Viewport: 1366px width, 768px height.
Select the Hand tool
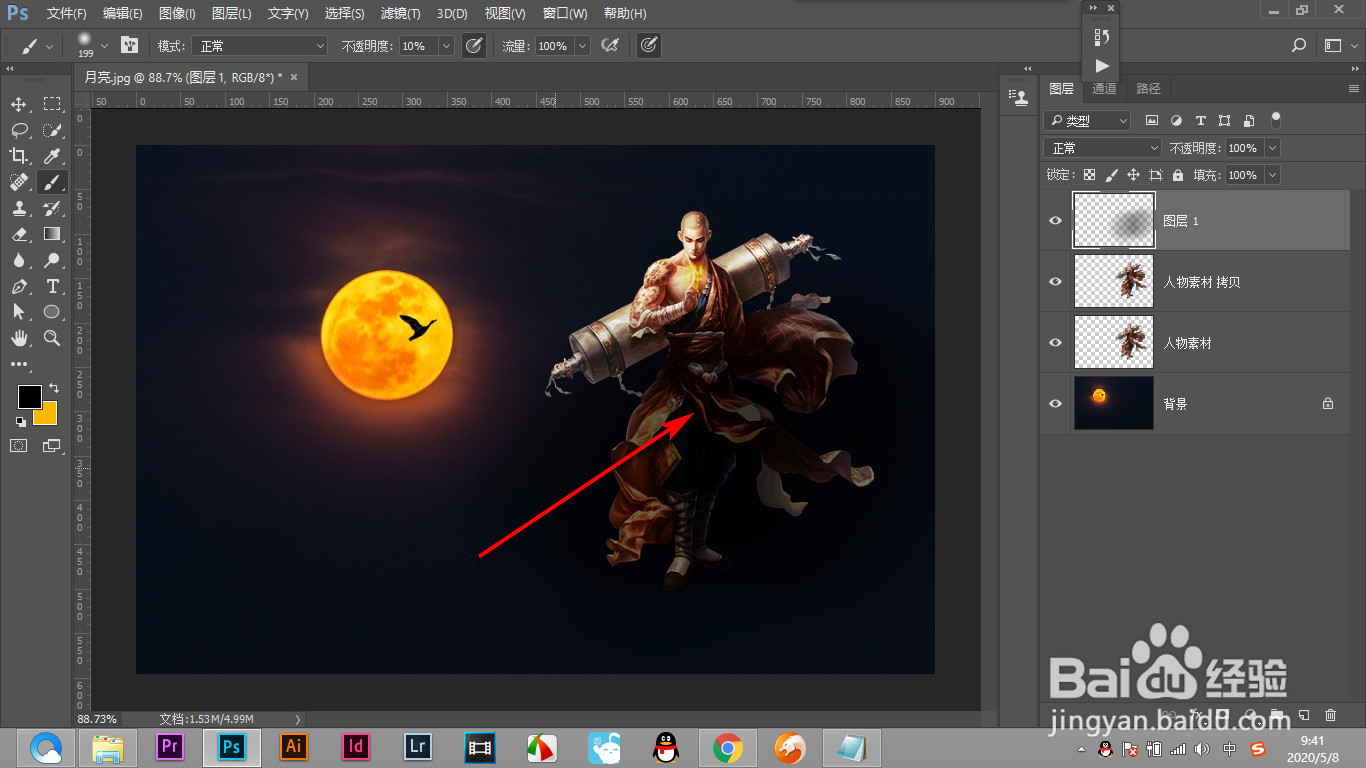[x=19, y=338]
